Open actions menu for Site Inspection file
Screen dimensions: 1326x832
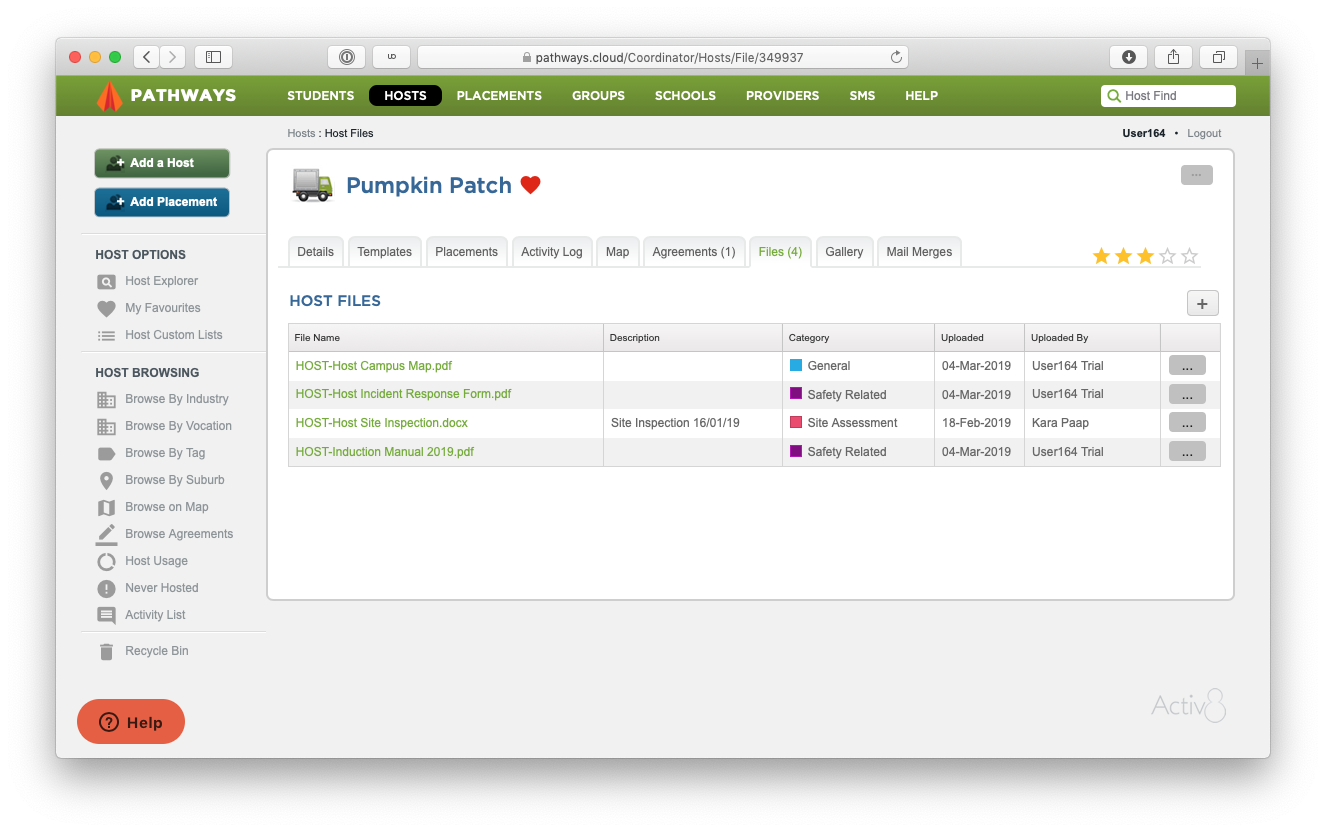[x=1187, y=423]
